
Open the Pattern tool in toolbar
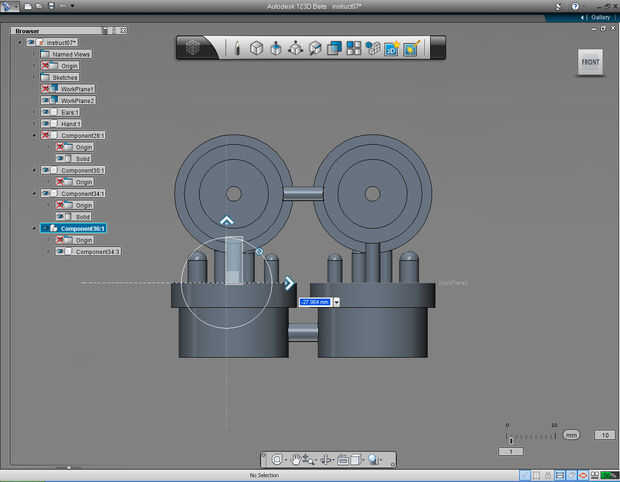coord(354,47)
